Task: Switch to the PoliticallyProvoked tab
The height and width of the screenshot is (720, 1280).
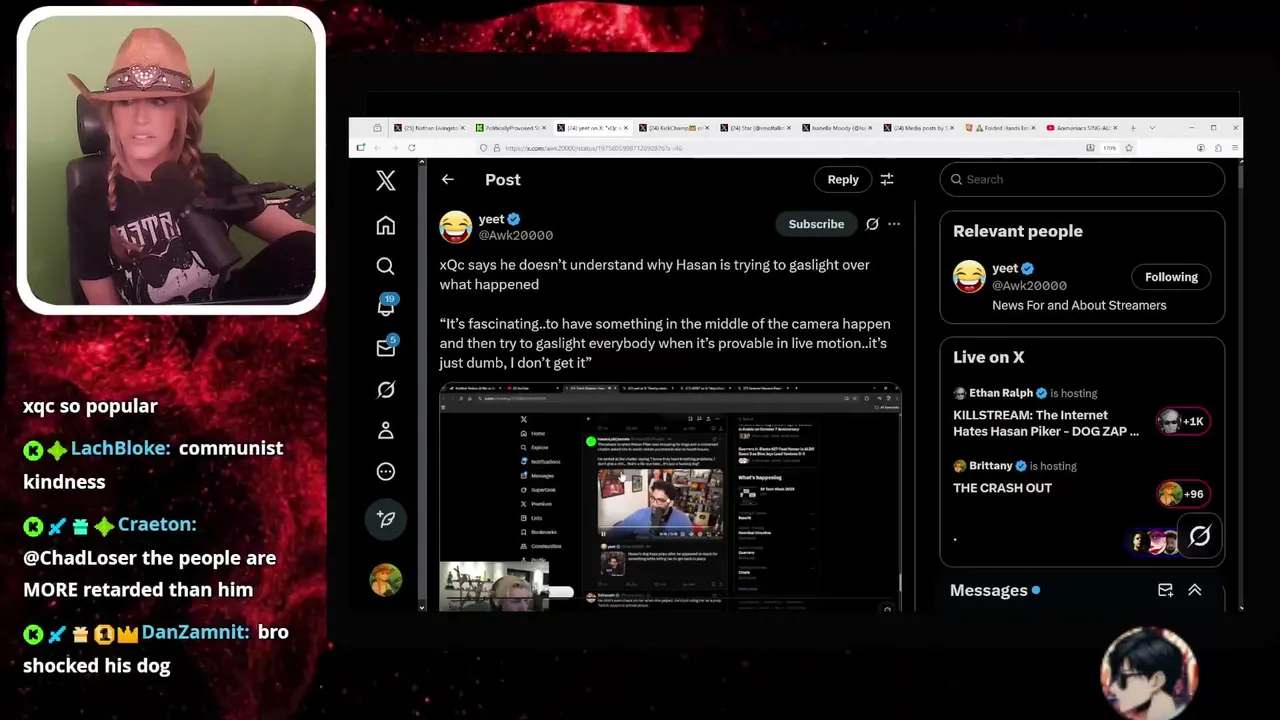Action: point(511,128)
